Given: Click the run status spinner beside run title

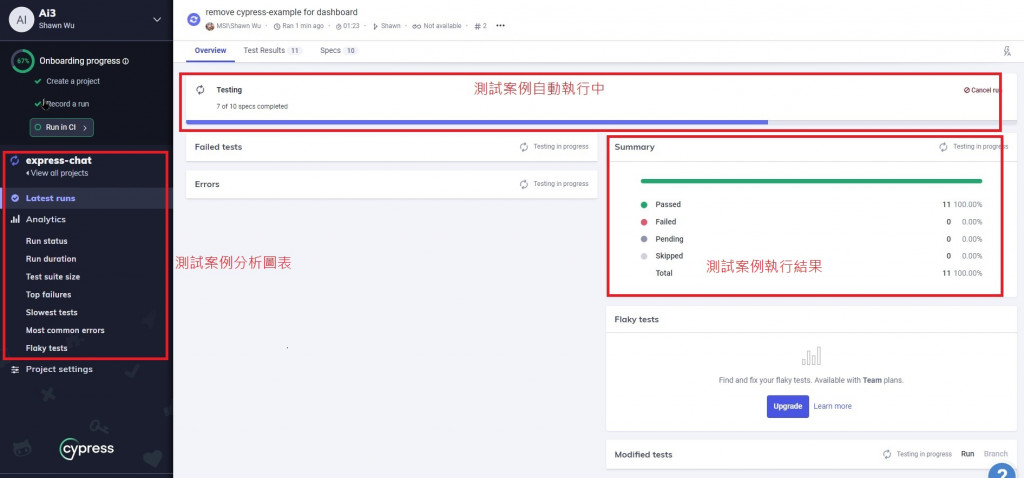Looking at the screenshot, I should [x=193, y=20].
